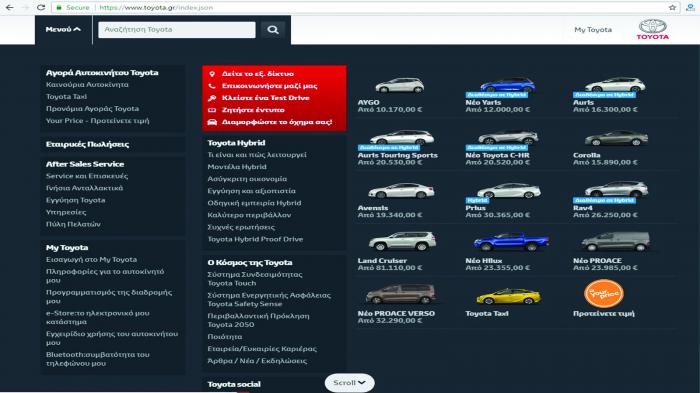Click Ζητήστε έντυπο link

[x=253, y=110]
